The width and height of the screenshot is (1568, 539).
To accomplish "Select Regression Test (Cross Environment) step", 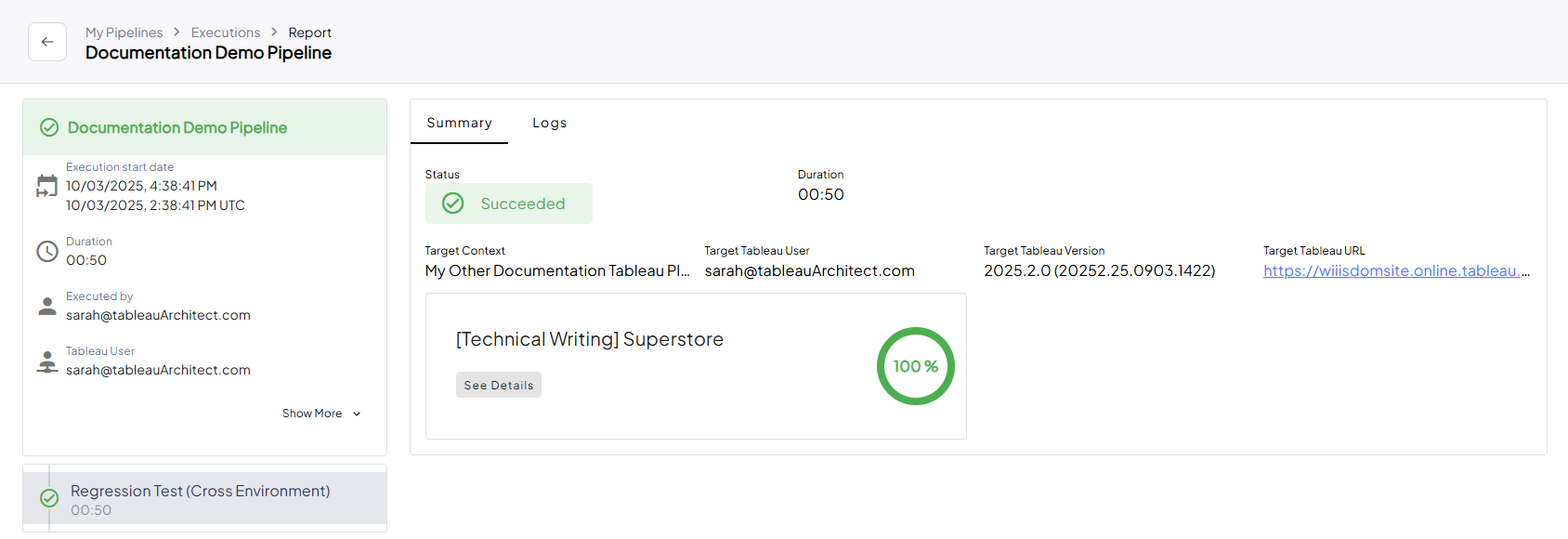I will [204, 499].
